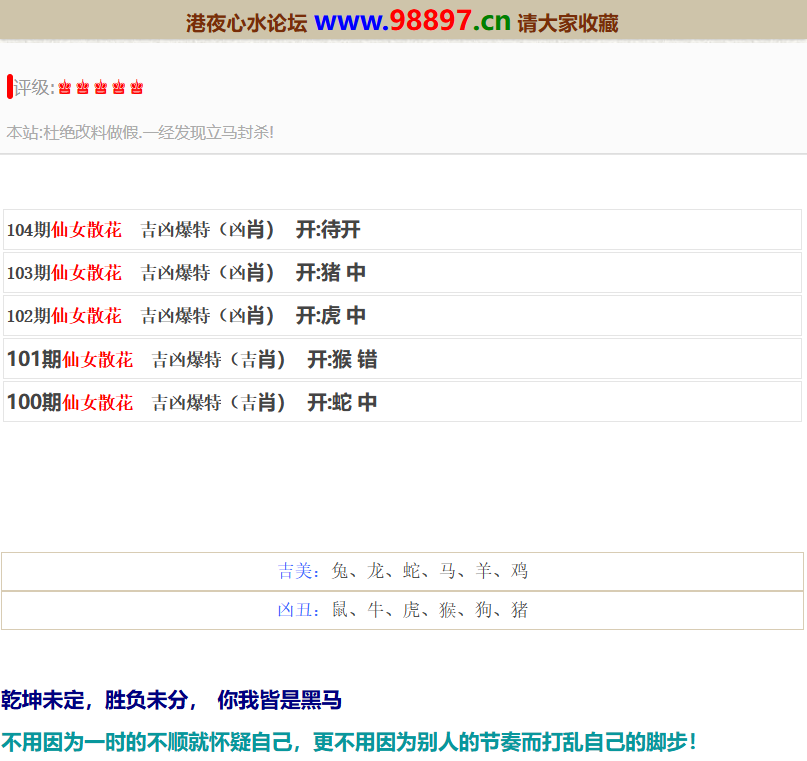This screenshot has height=761, width=807.
Task: Click the second crown rating icon
Action: pos(83,88)
